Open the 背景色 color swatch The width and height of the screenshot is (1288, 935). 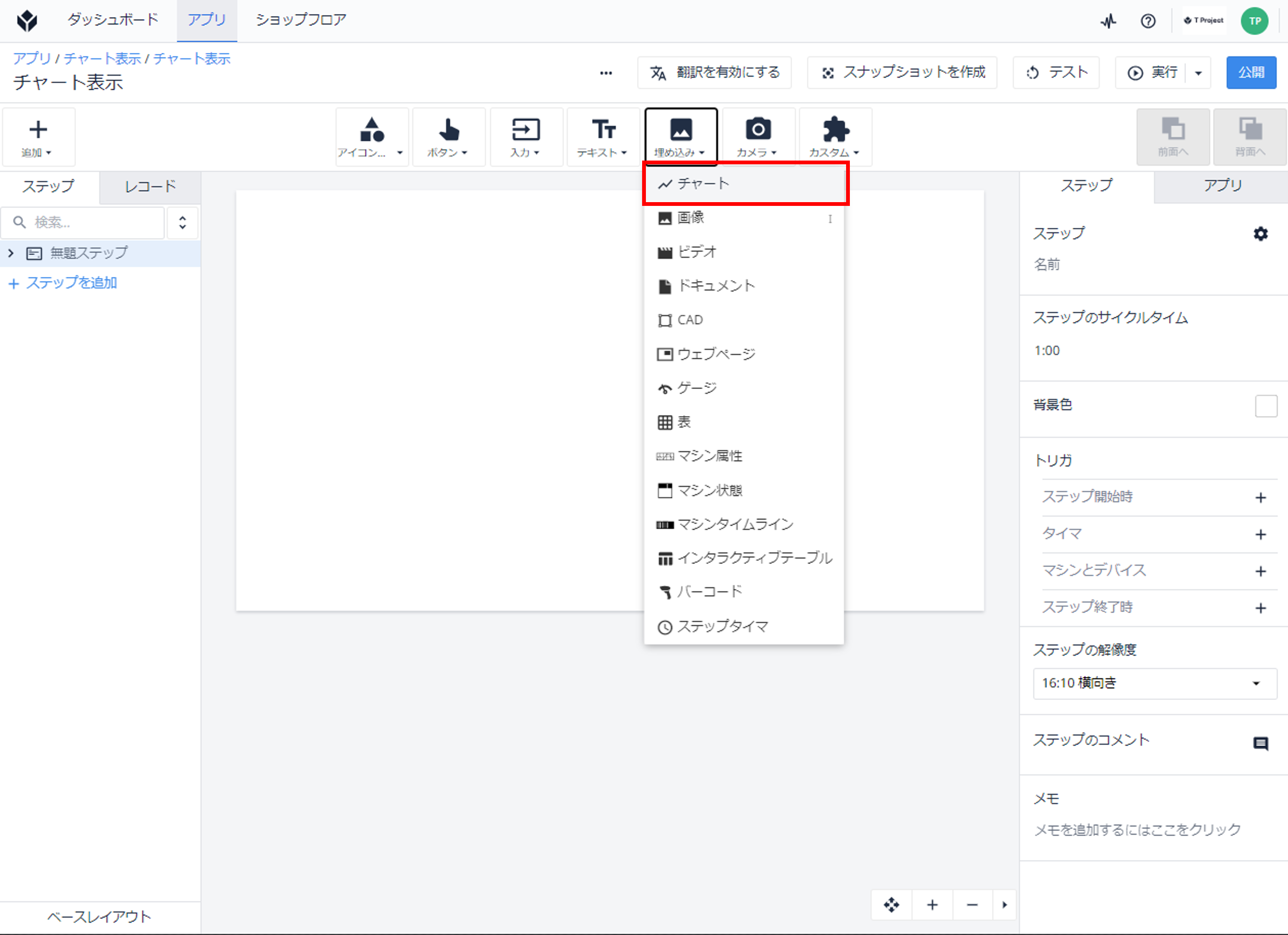pos(1266,406)
